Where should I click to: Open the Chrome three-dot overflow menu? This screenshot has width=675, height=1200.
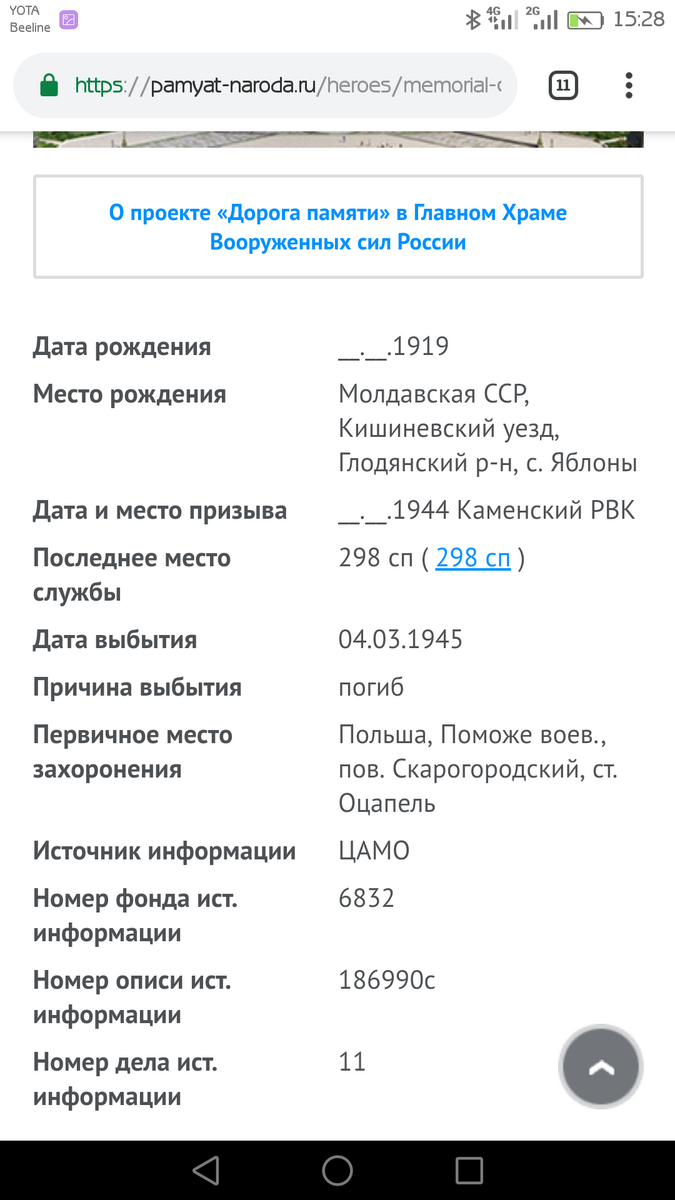tap(629, 86)
